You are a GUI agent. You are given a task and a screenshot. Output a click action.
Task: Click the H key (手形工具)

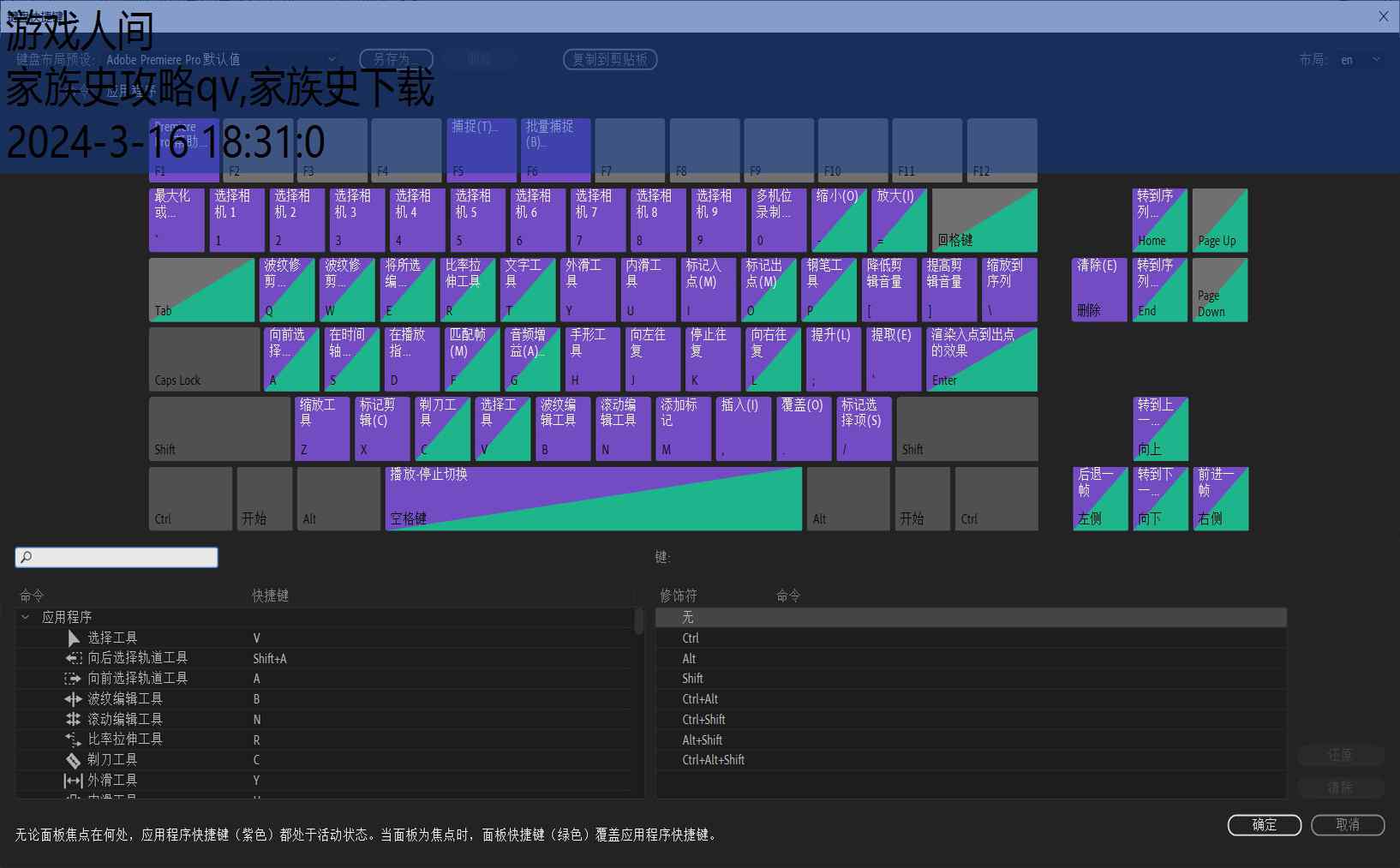click(593, 359)
